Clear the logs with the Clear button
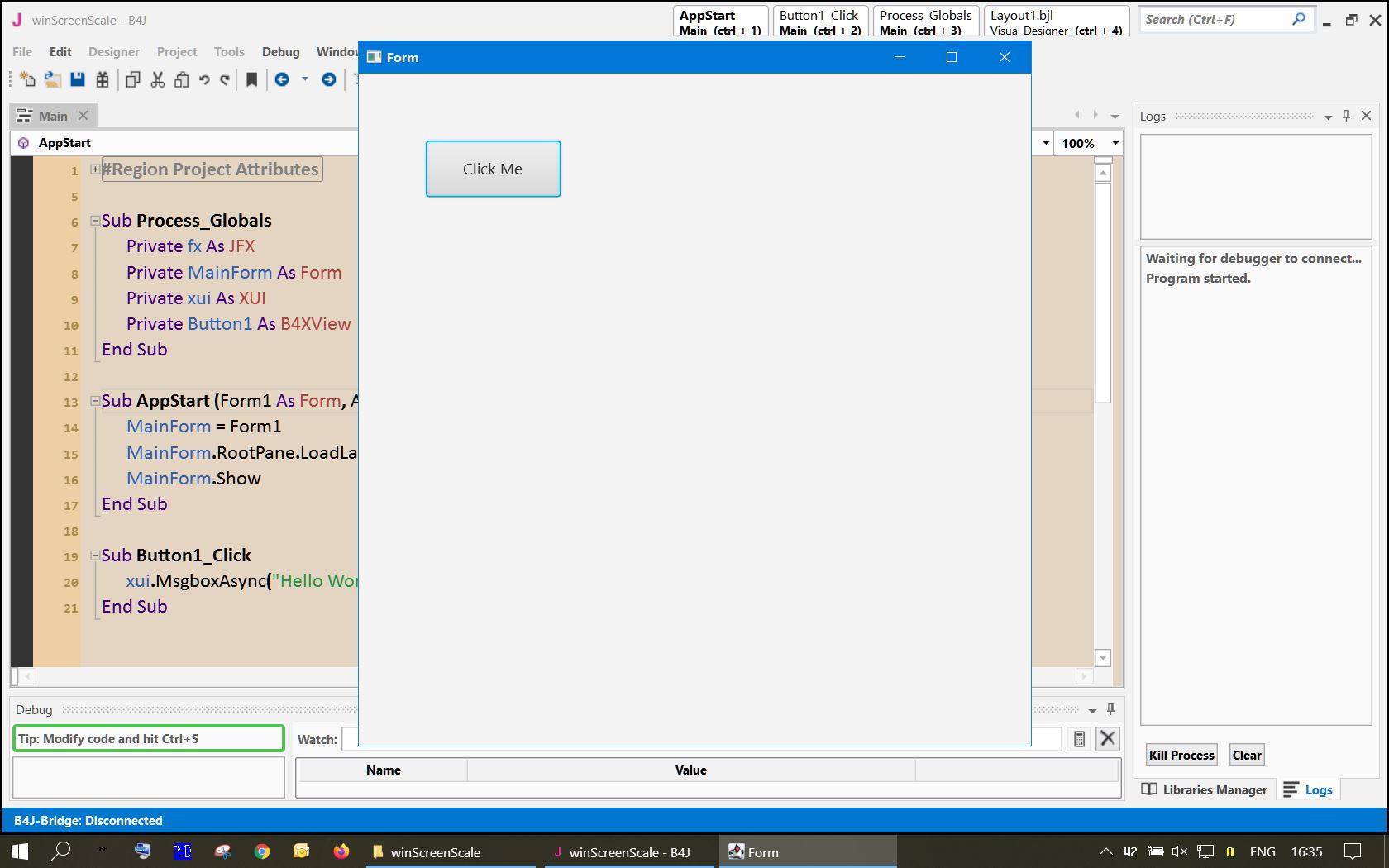The height and width of the screenshot is (868, 1389). point(1247,755)
